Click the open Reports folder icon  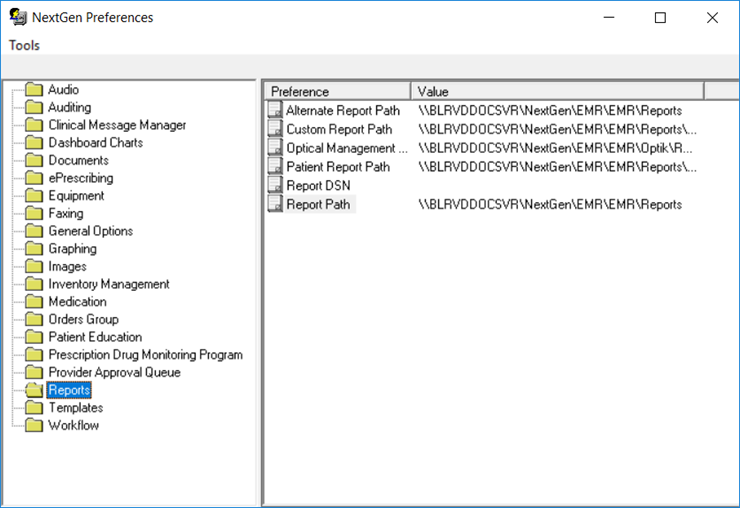34,389
